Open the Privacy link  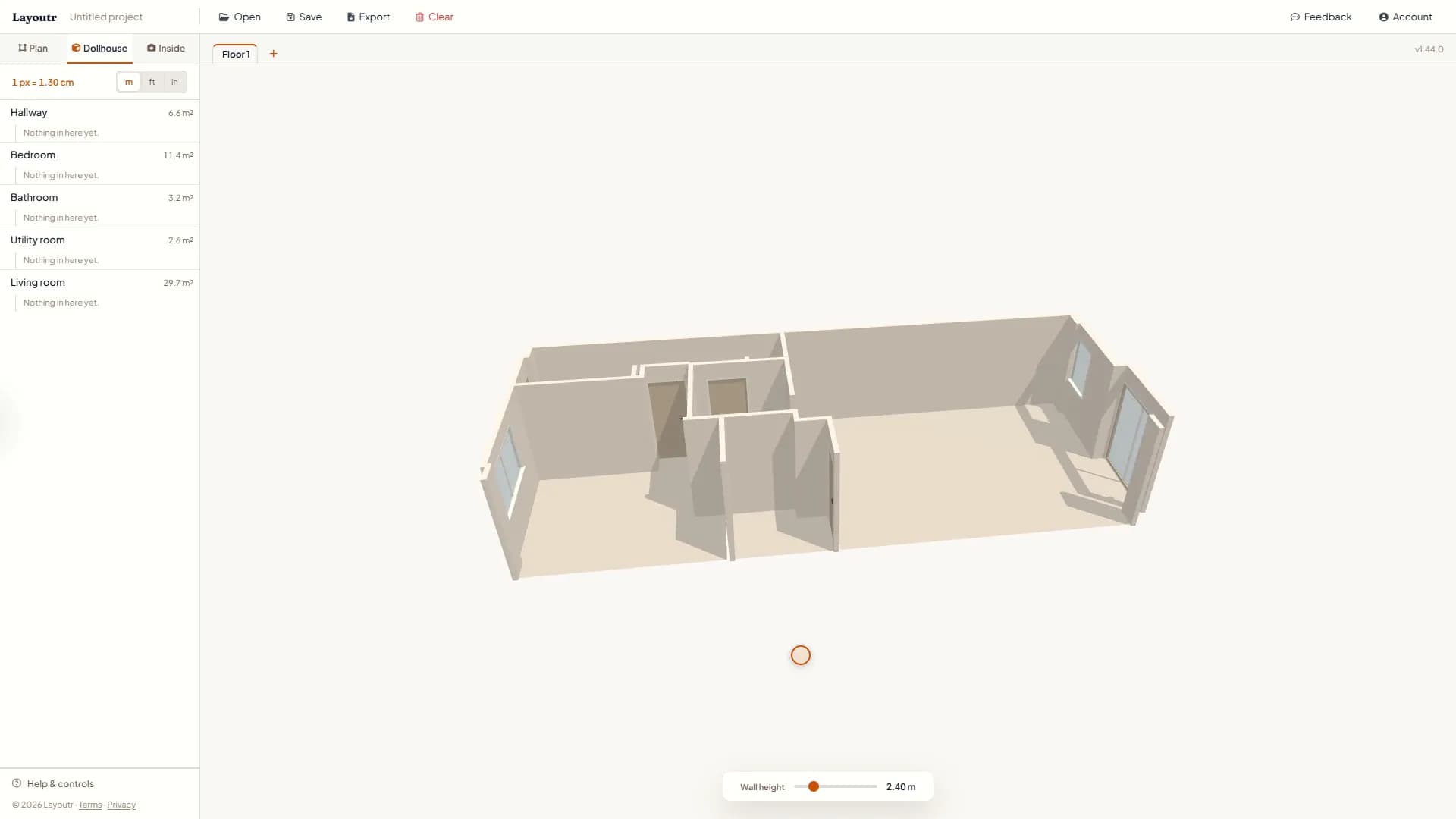coord(121,805)
